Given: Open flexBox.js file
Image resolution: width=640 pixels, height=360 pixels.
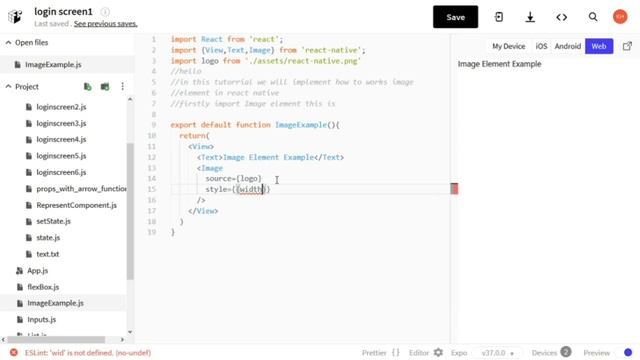Looking at the screenshot, I should click(x=43, y=287).
